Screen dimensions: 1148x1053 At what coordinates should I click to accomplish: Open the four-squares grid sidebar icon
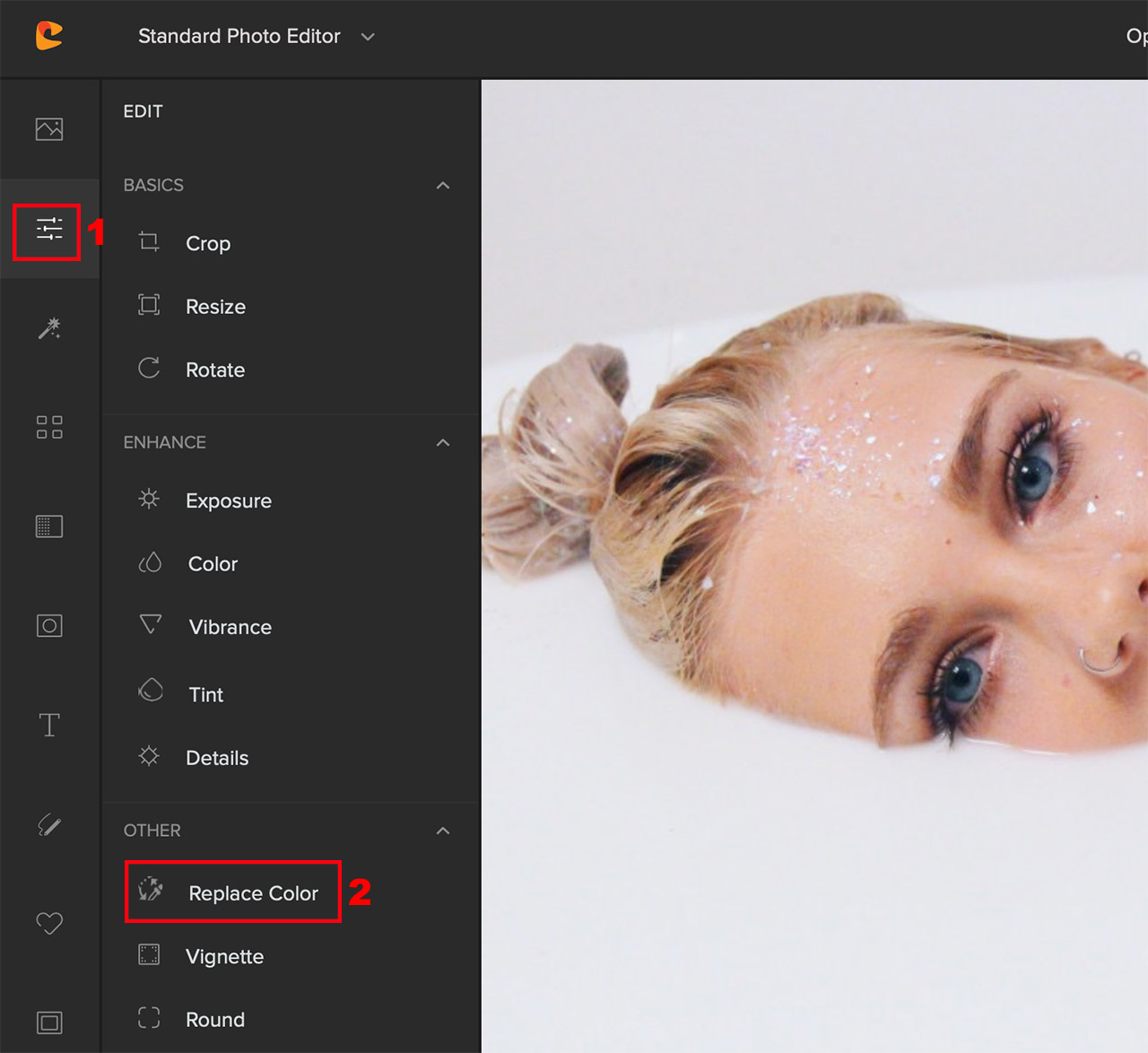point(49,427)
